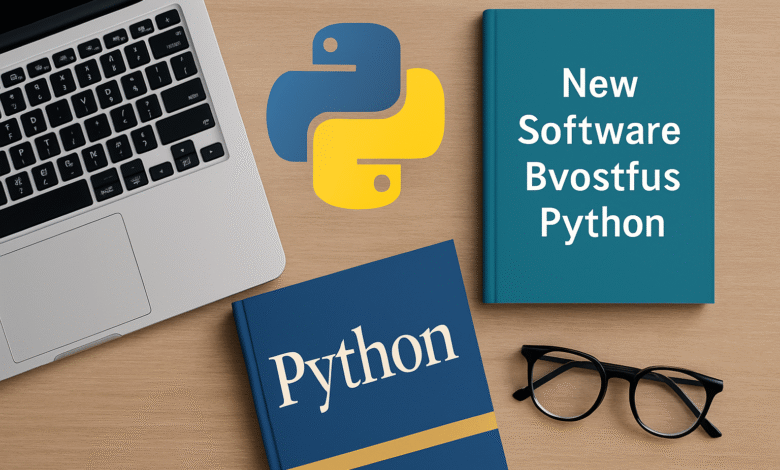780x470 pixels.
Task: Click "Python" text on the teal book
Action: point(602,224)
